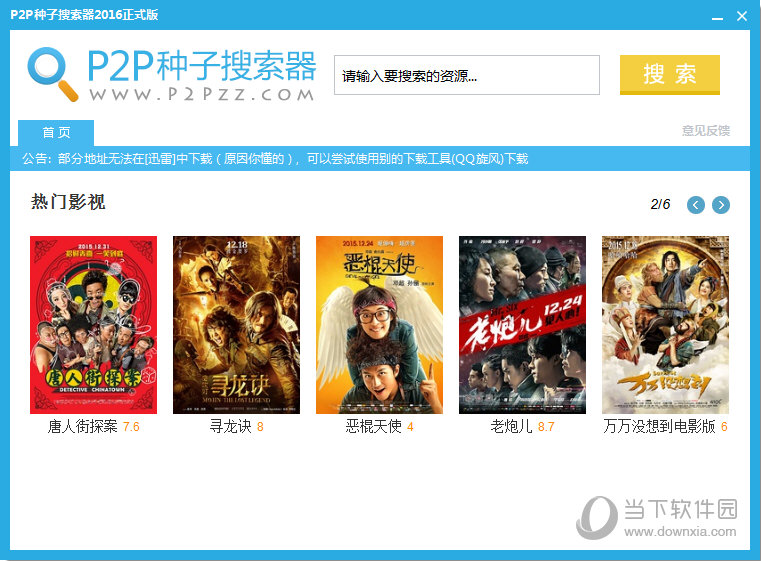Open the 寻龙诀 movie poster

(x=236, y=325)
